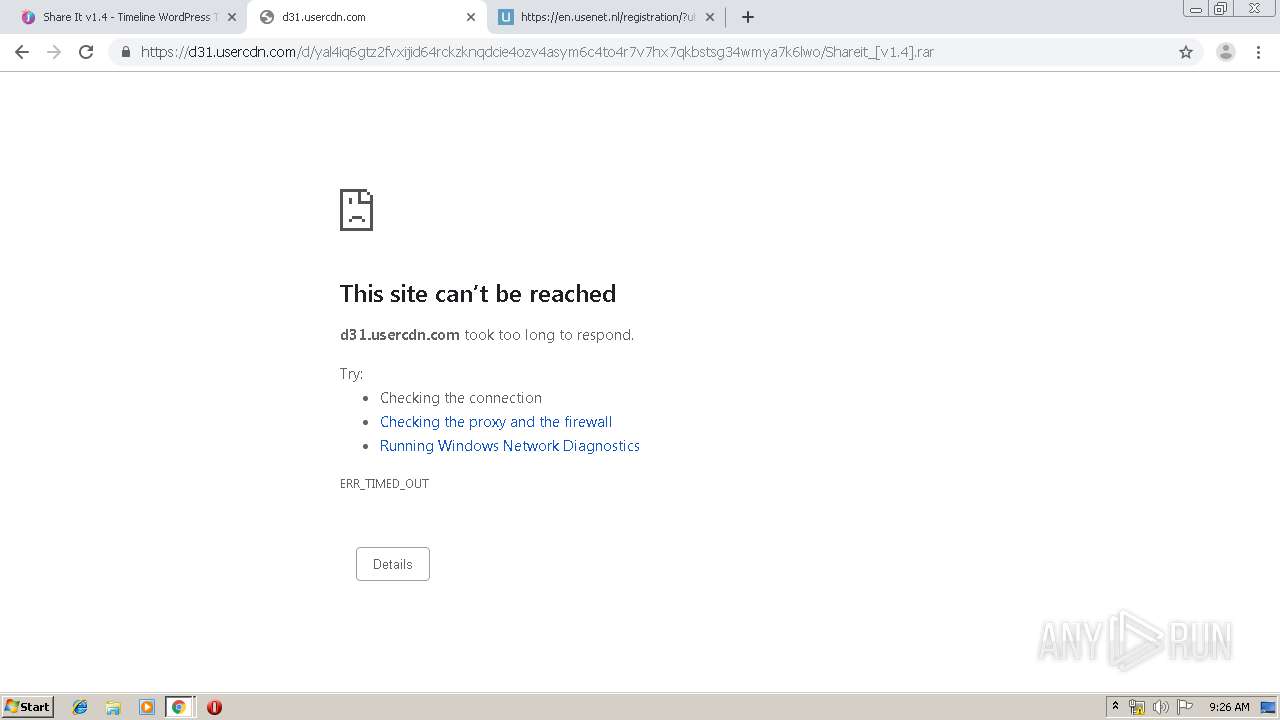Switch to en.usenet.nl registration tab

(x=607, y=17)
